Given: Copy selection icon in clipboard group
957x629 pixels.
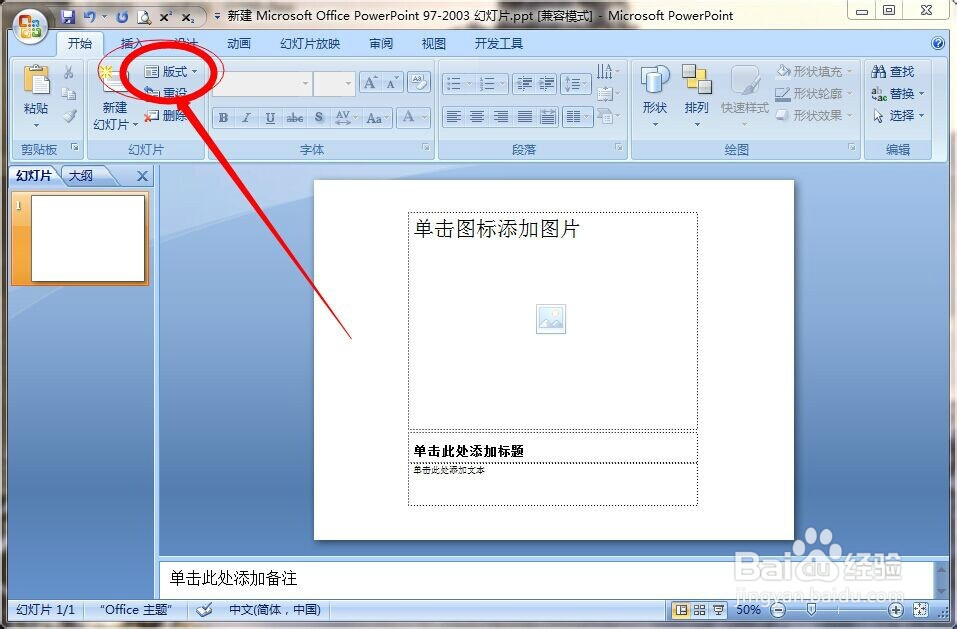Looking at the screenshot, I should (69, 93).
